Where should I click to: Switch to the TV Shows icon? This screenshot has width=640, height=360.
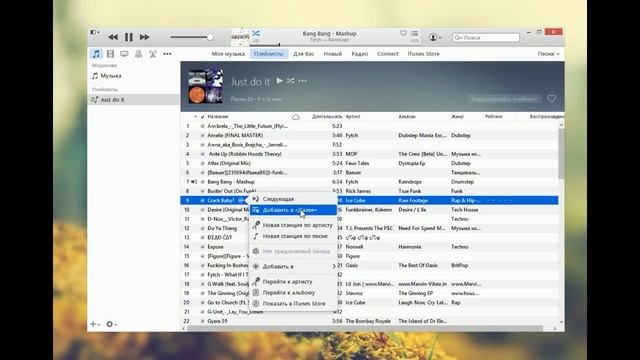tap(124, 54)
